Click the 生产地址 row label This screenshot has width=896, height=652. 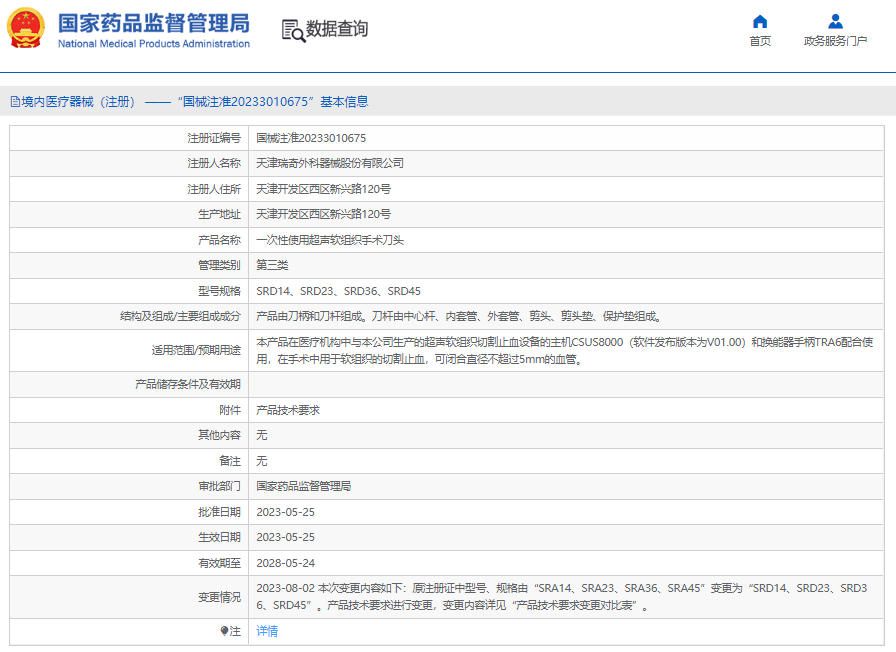[x=219, y=214]
